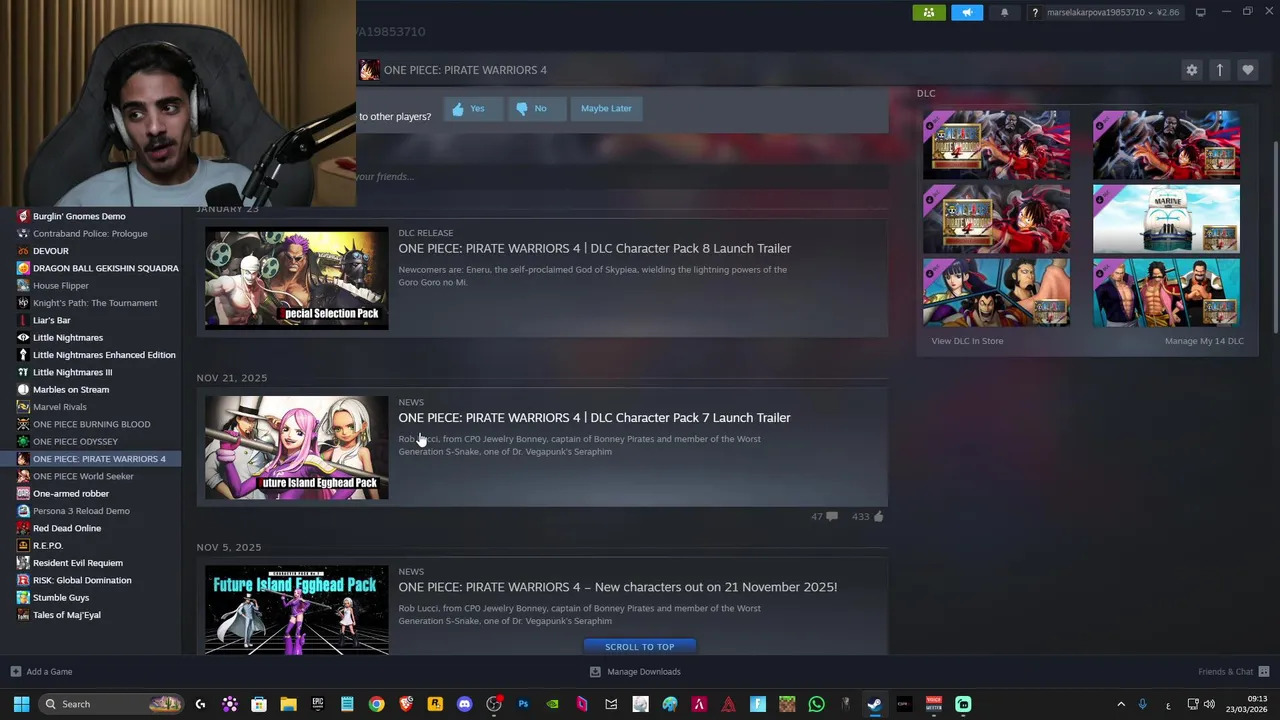Select Marbles on Stream

[71, 390]
